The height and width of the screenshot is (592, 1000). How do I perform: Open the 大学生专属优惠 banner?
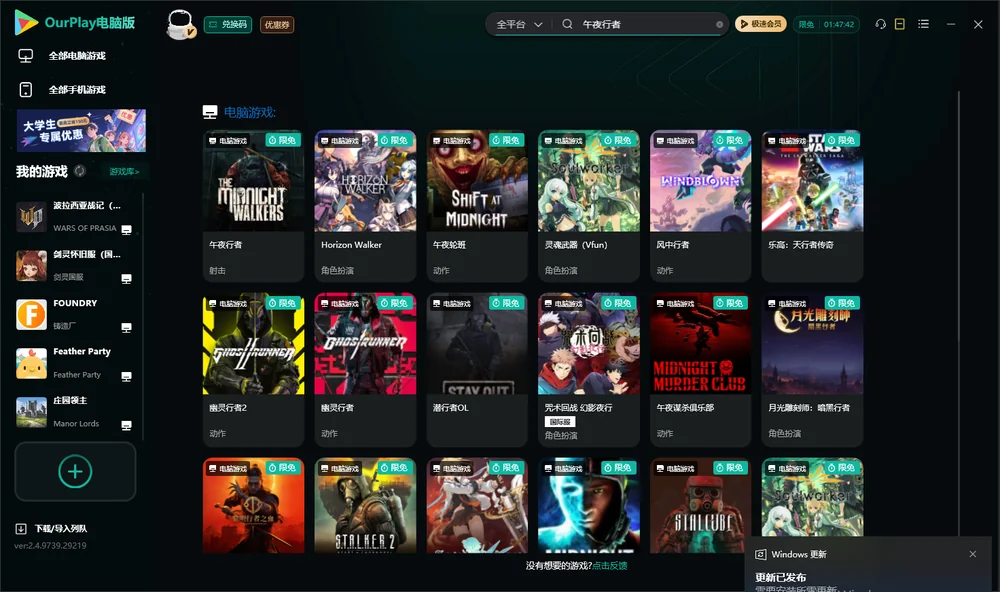(x=81, y=131)
